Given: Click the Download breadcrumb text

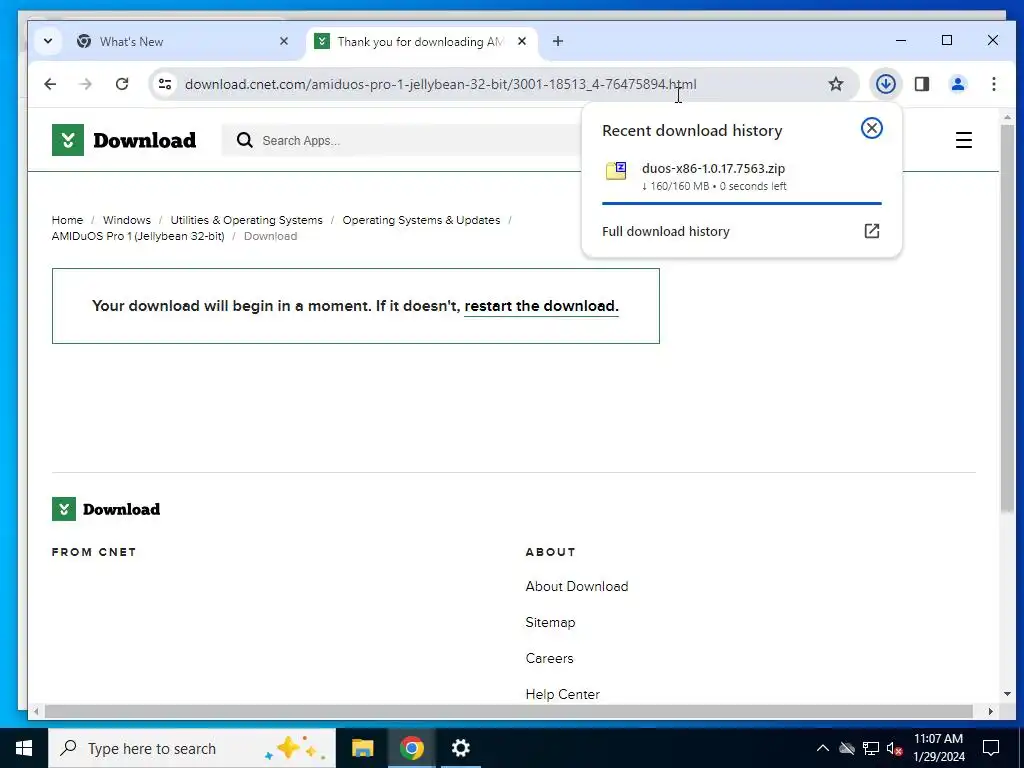Looking at the screenshot, I should tap(270, 236).
